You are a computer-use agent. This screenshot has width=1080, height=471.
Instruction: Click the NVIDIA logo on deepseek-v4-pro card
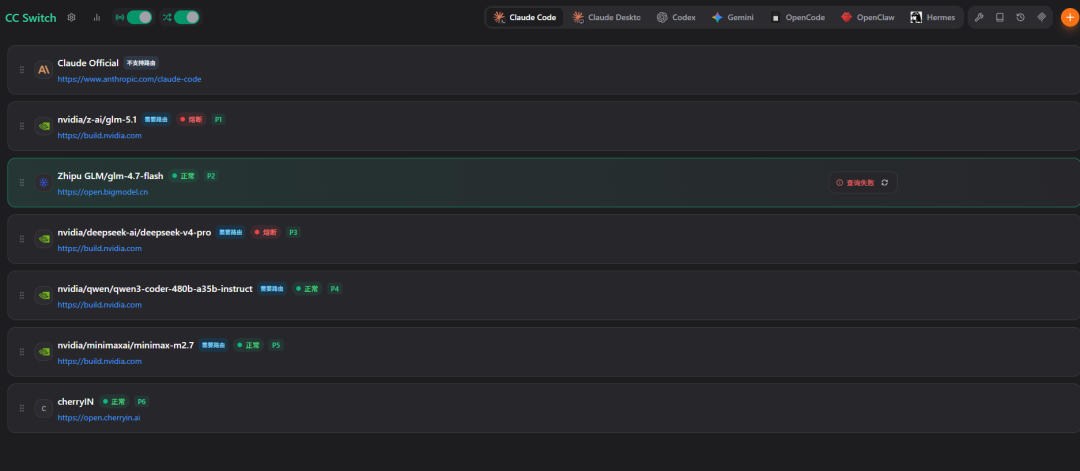(43, 239)
